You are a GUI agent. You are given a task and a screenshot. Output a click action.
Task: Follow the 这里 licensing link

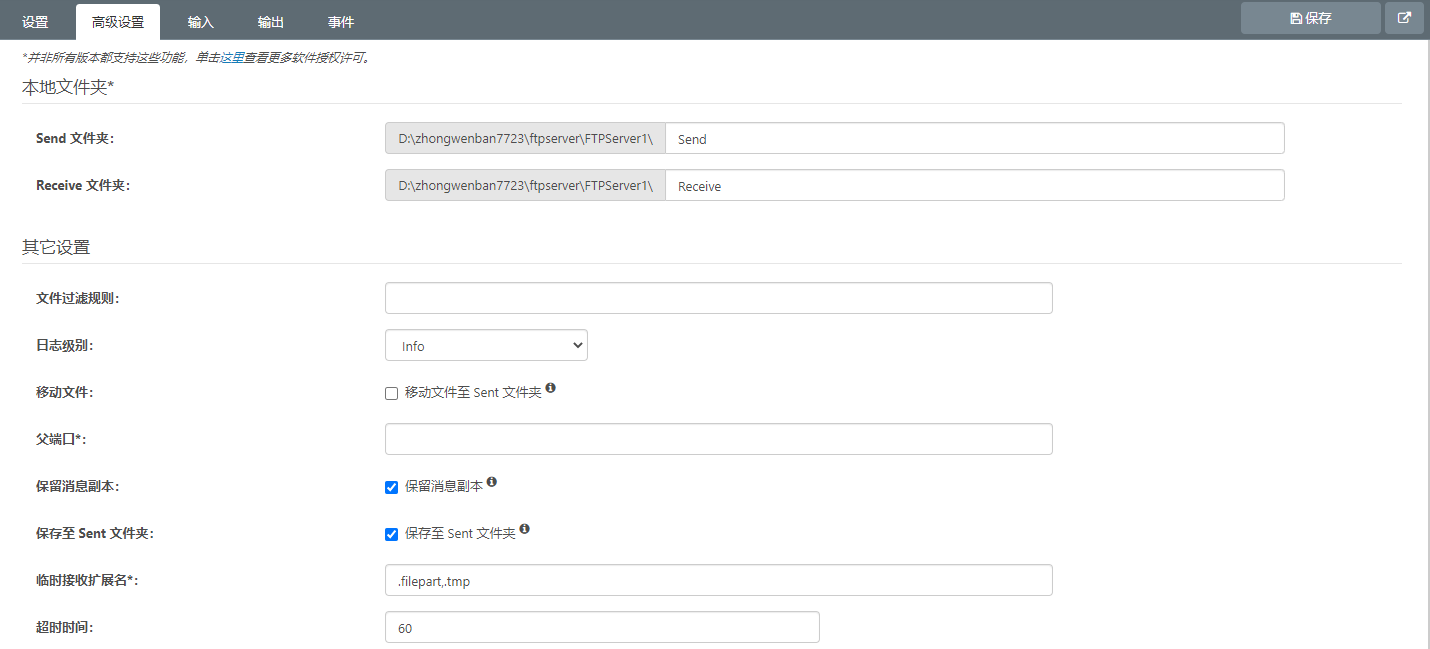click(232, 58)
